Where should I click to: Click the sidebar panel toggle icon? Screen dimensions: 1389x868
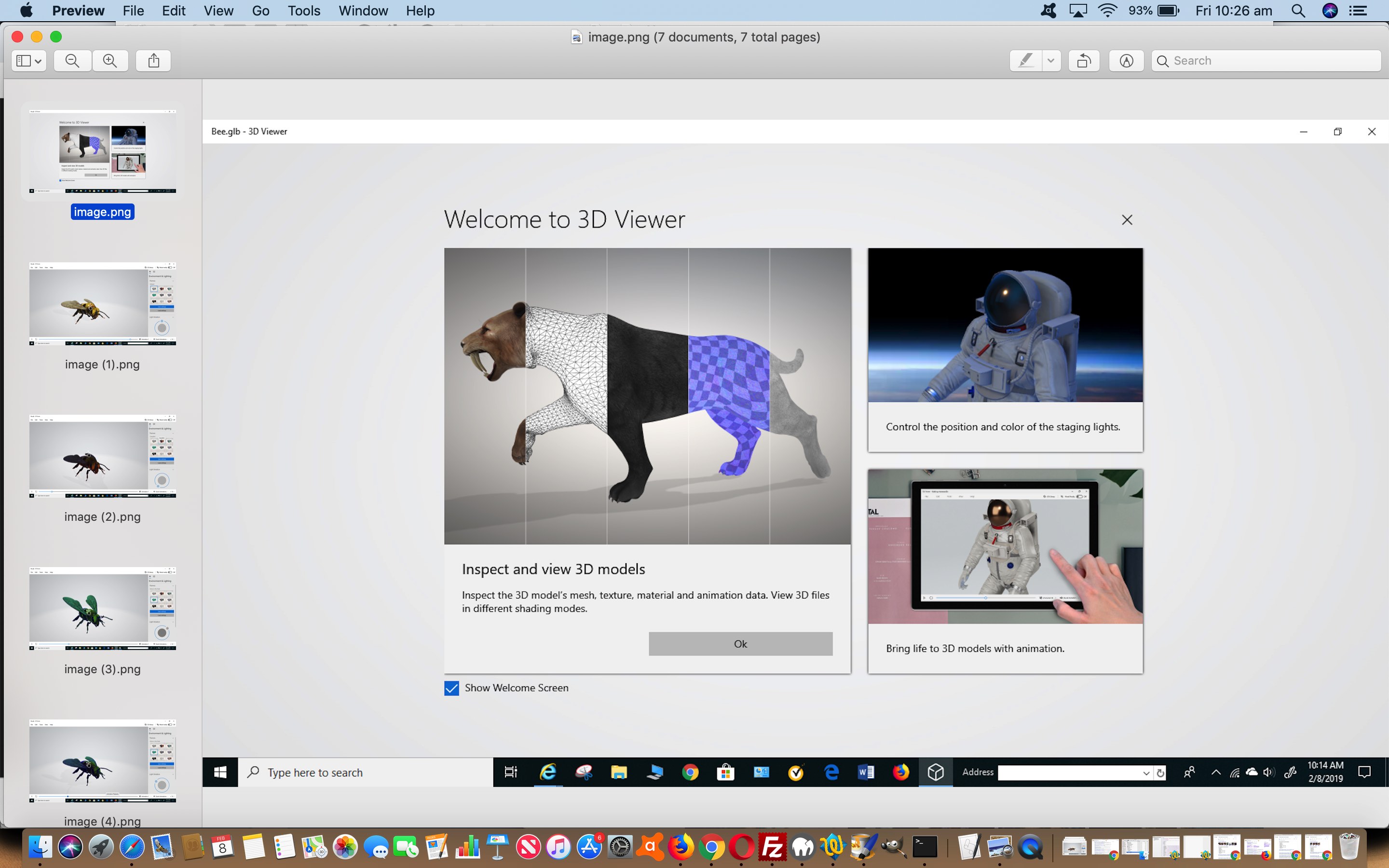pos(26,60)
